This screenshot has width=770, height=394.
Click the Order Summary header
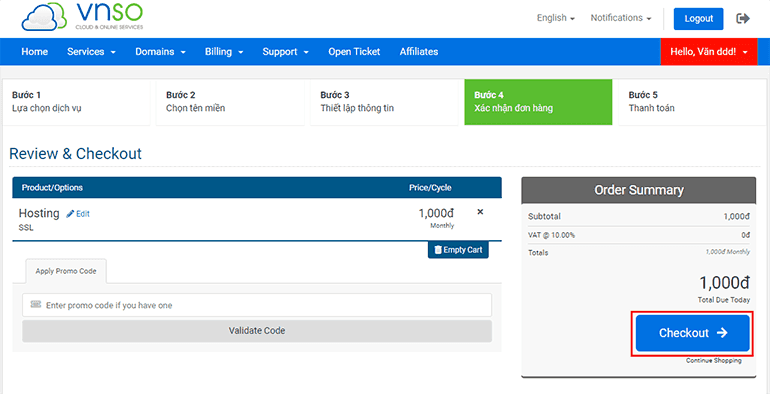(x=638, y=190)
